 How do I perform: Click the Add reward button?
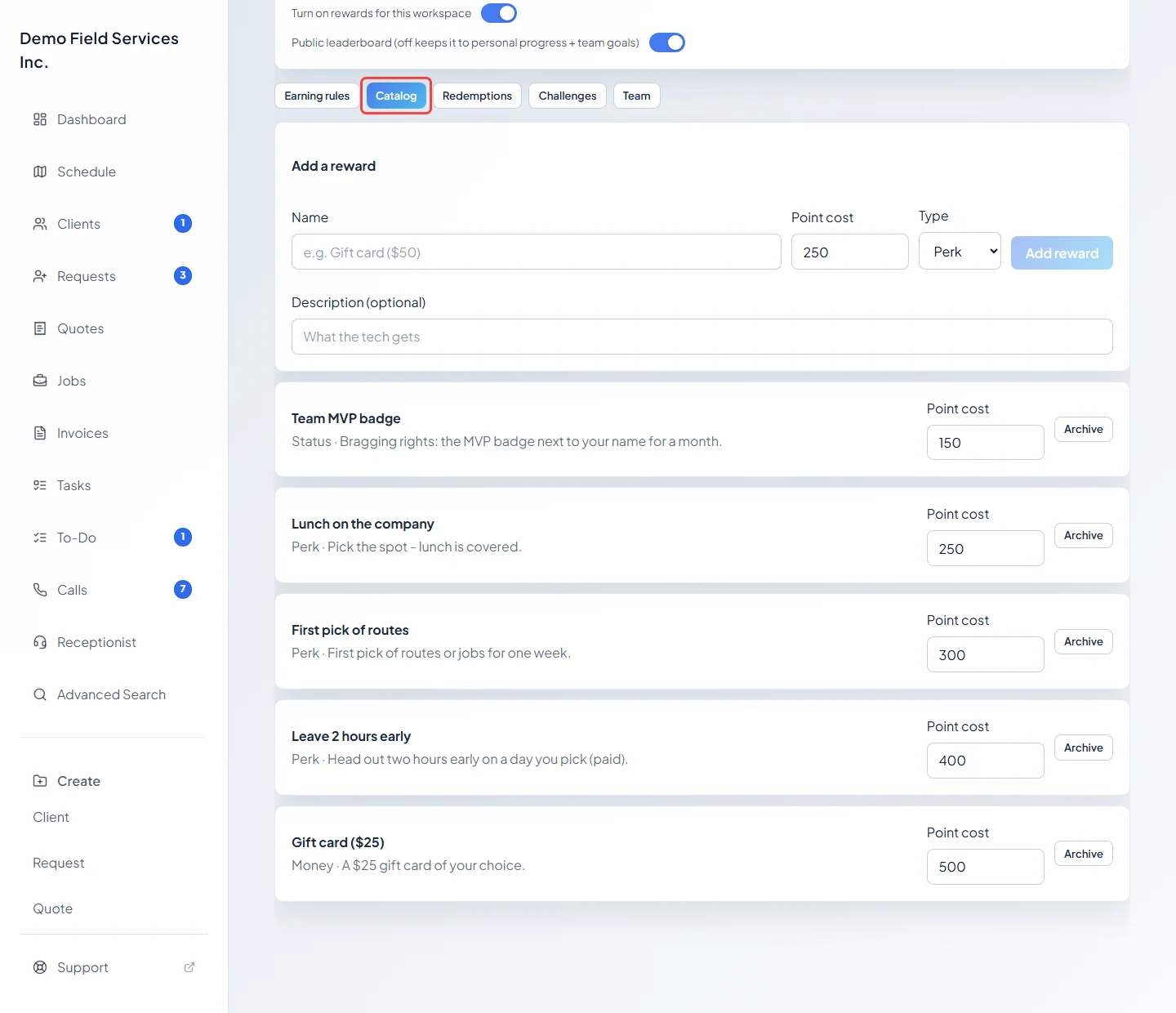1062,253
